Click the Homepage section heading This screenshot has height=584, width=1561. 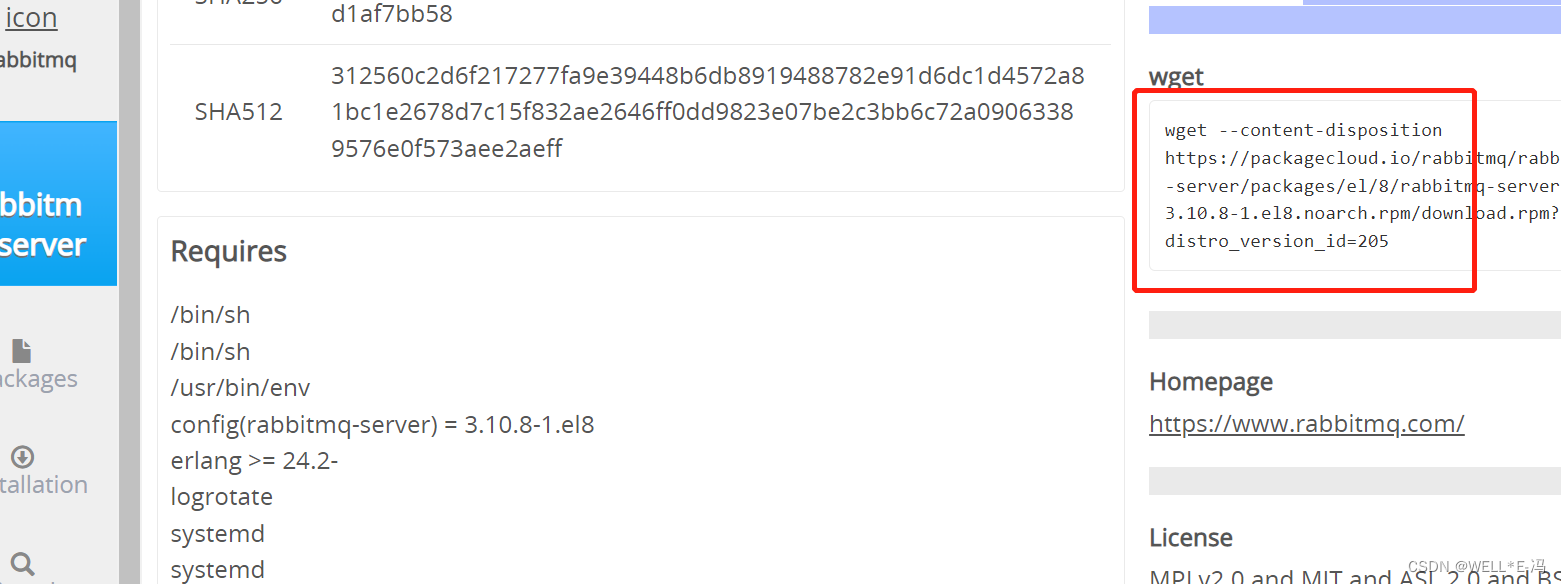[x=1211, y=382]
